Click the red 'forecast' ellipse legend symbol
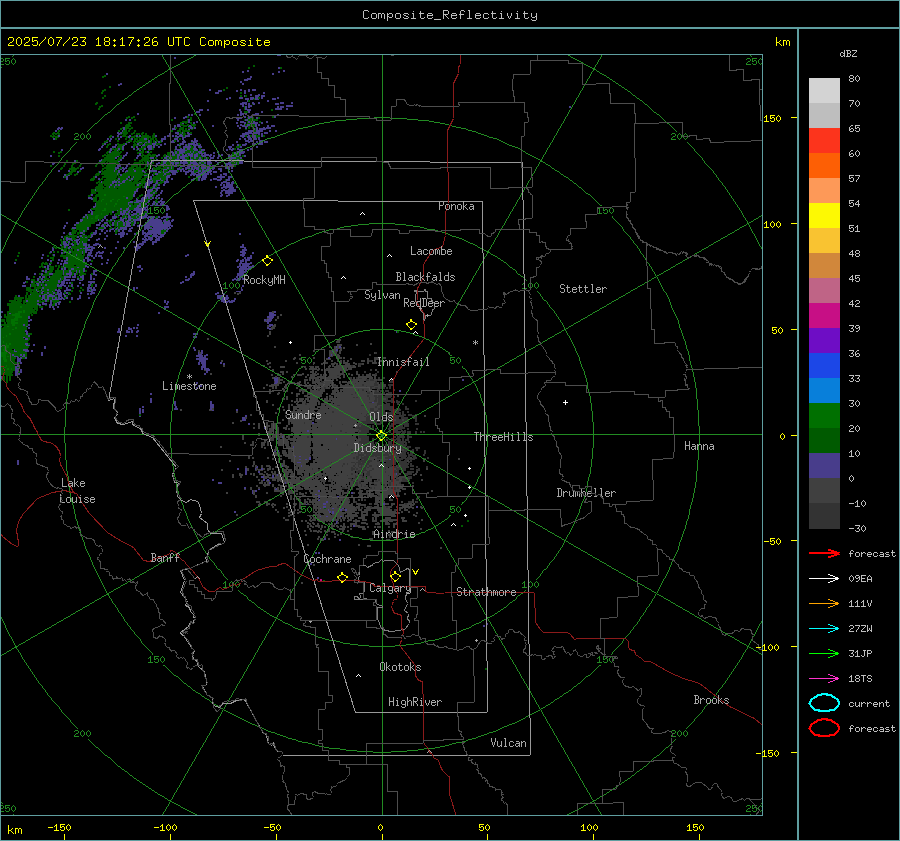 coord(824,728)
